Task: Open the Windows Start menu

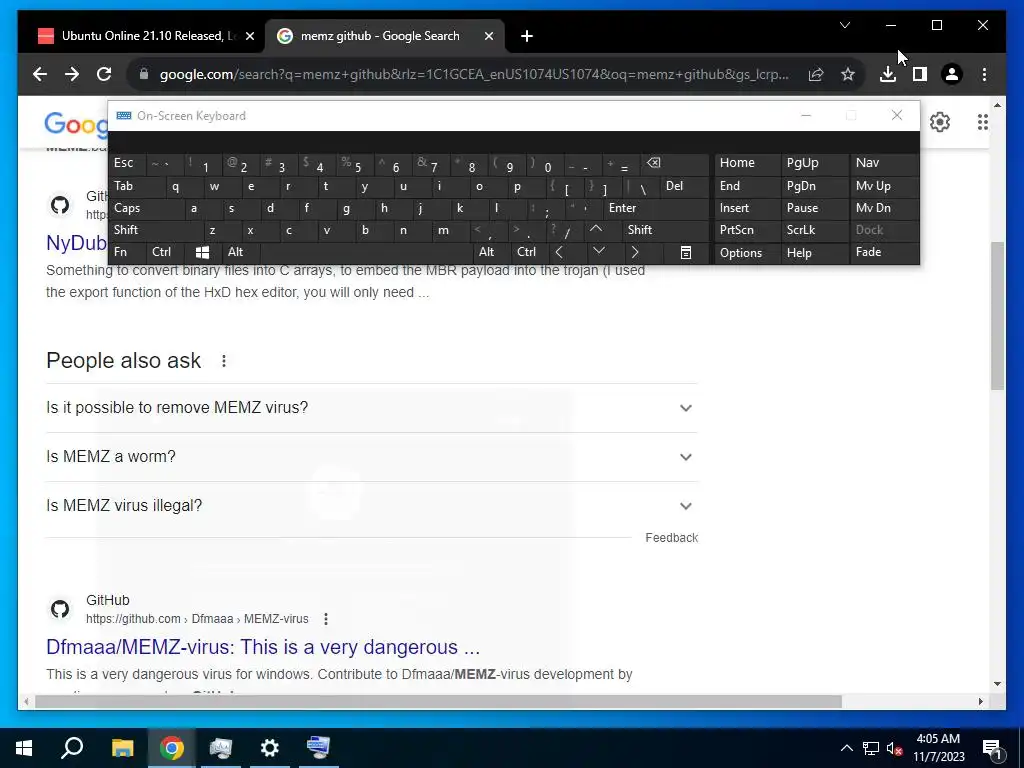Action: tap(24, 748)
